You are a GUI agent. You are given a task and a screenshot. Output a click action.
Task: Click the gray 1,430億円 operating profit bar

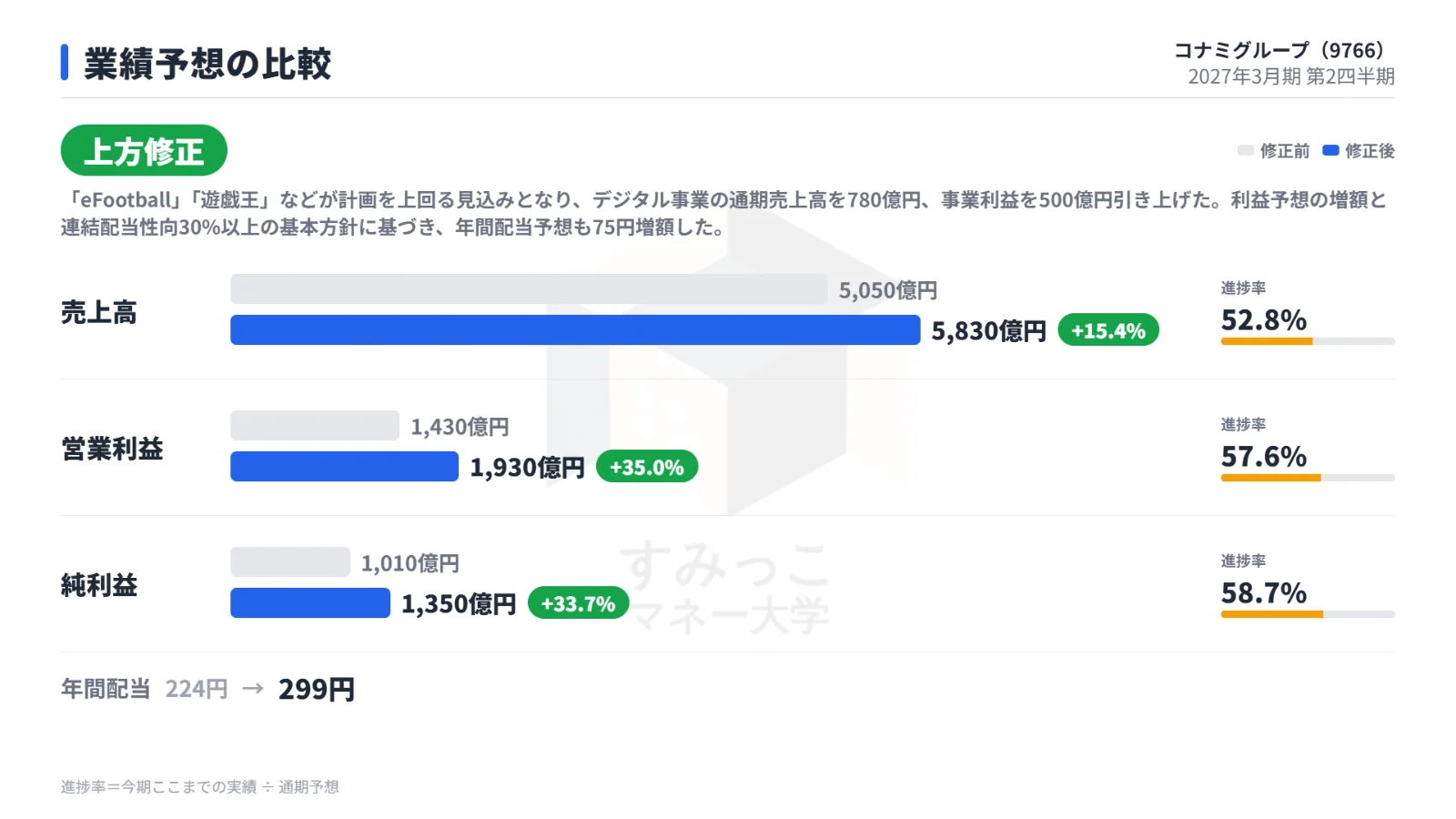[315, 425]
